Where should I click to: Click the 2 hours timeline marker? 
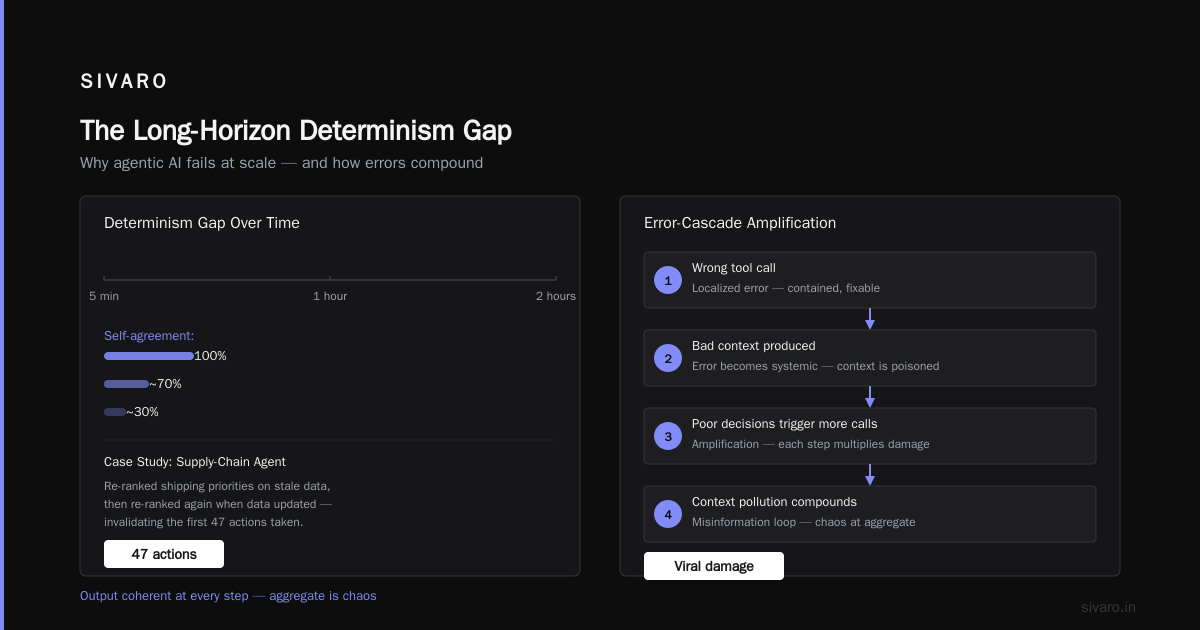[x=555, y=296]
